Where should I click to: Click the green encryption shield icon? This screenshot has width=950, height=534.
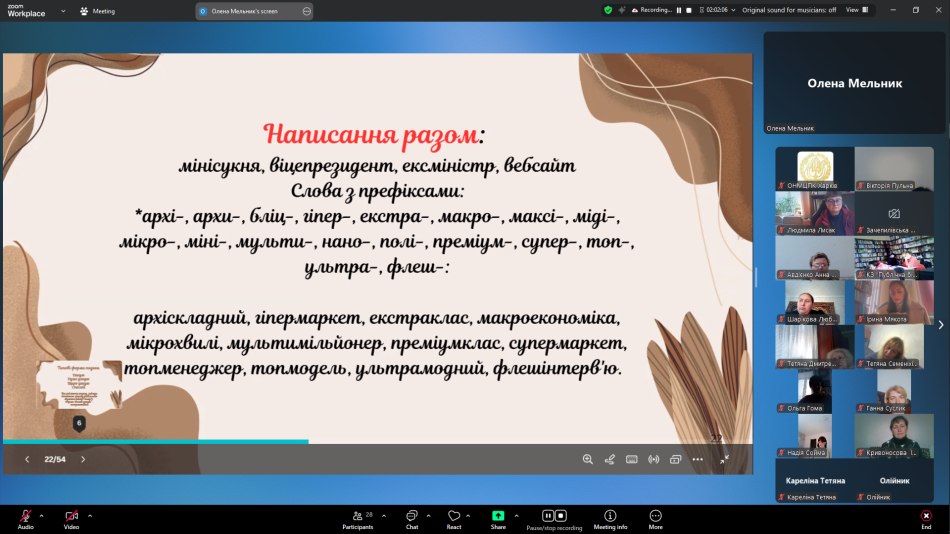(608, 10)
